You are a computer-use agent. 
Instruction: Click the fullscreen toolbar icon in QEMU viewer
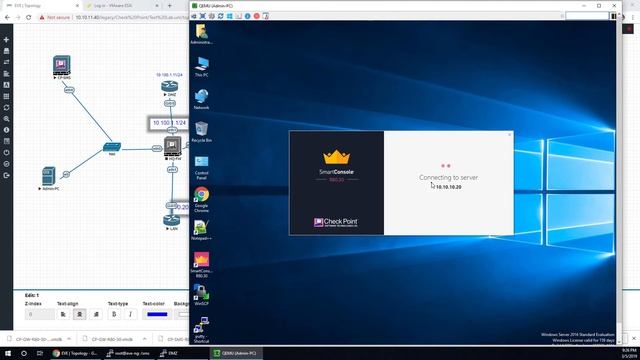pyautogui.click(x=203, y=16)
